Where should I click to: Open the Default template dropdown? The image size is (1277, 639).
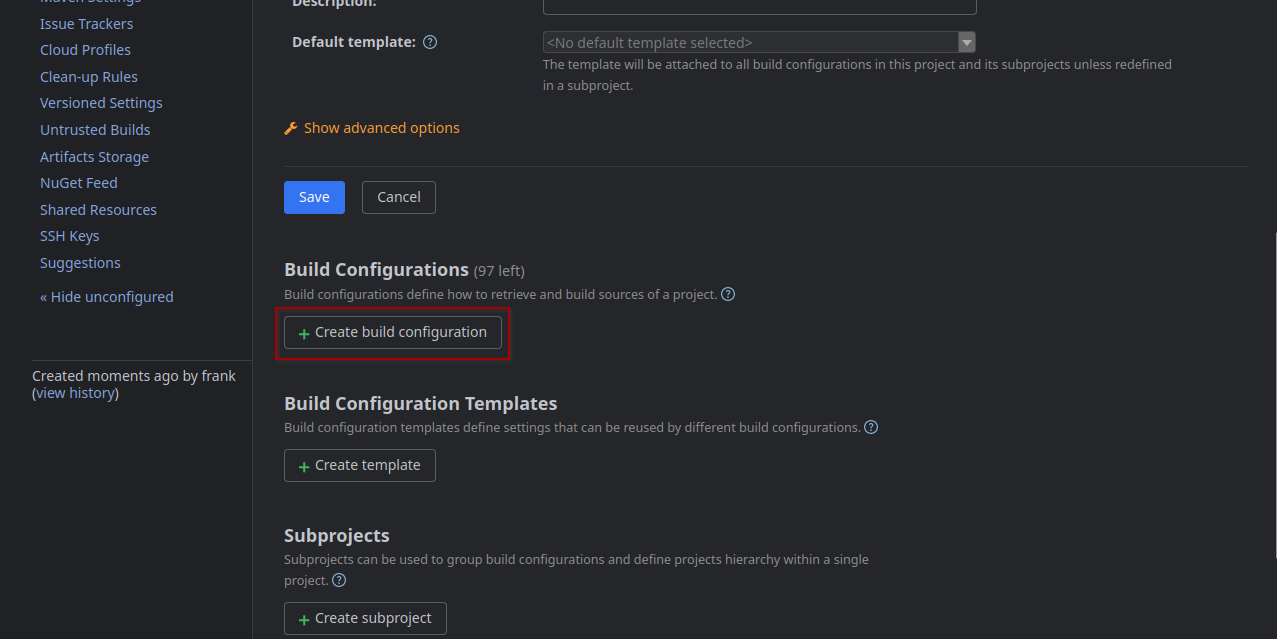pyautogui.click(x=750, y=42)
